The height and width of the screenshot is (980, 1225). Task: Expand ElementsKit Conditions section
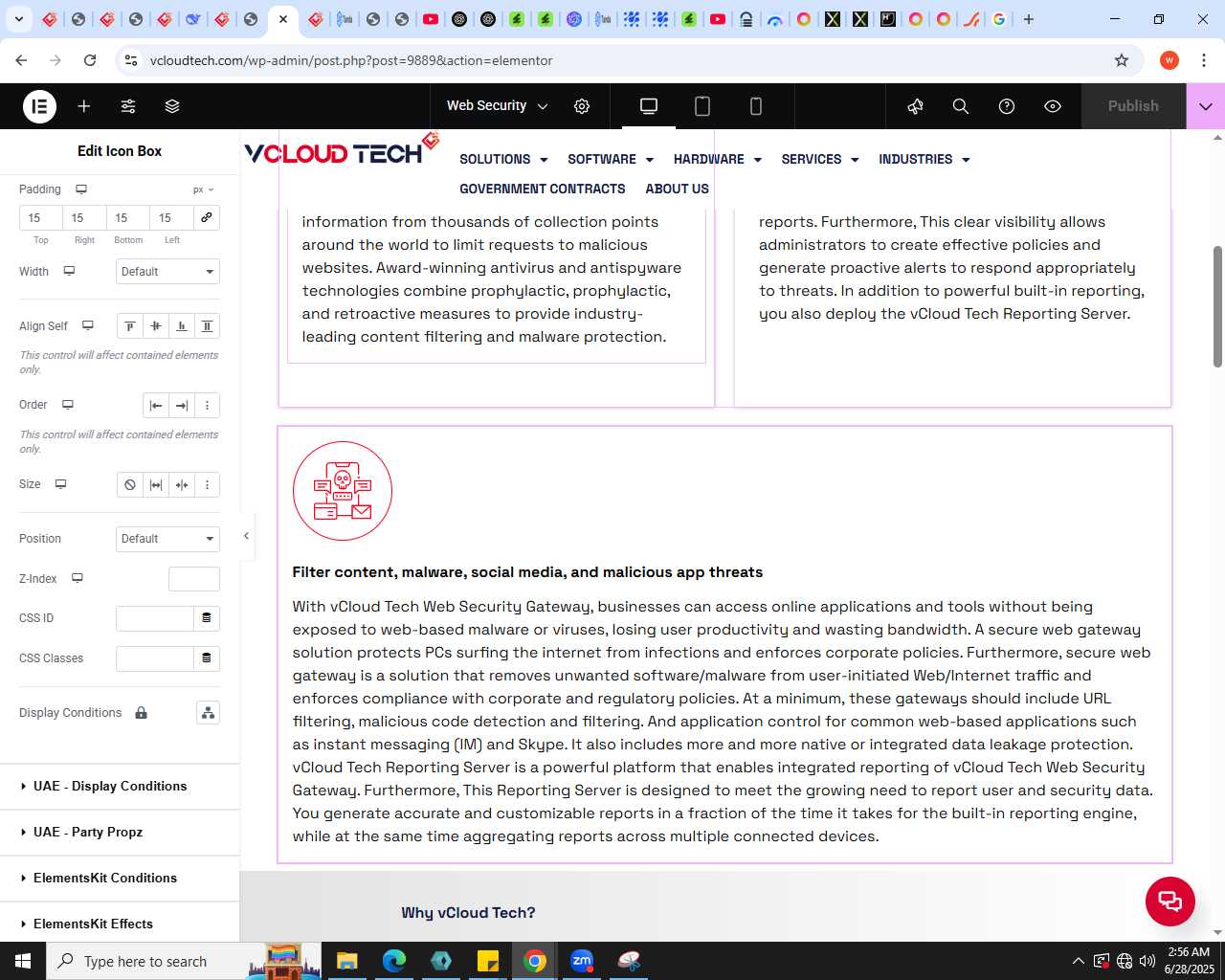click(120, 879)
